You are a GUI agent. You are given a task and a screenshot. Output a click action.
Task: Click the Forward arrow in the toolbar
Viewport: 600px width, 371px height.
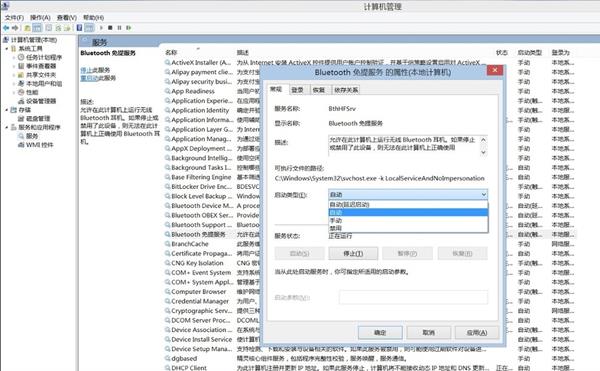point(15,28)
